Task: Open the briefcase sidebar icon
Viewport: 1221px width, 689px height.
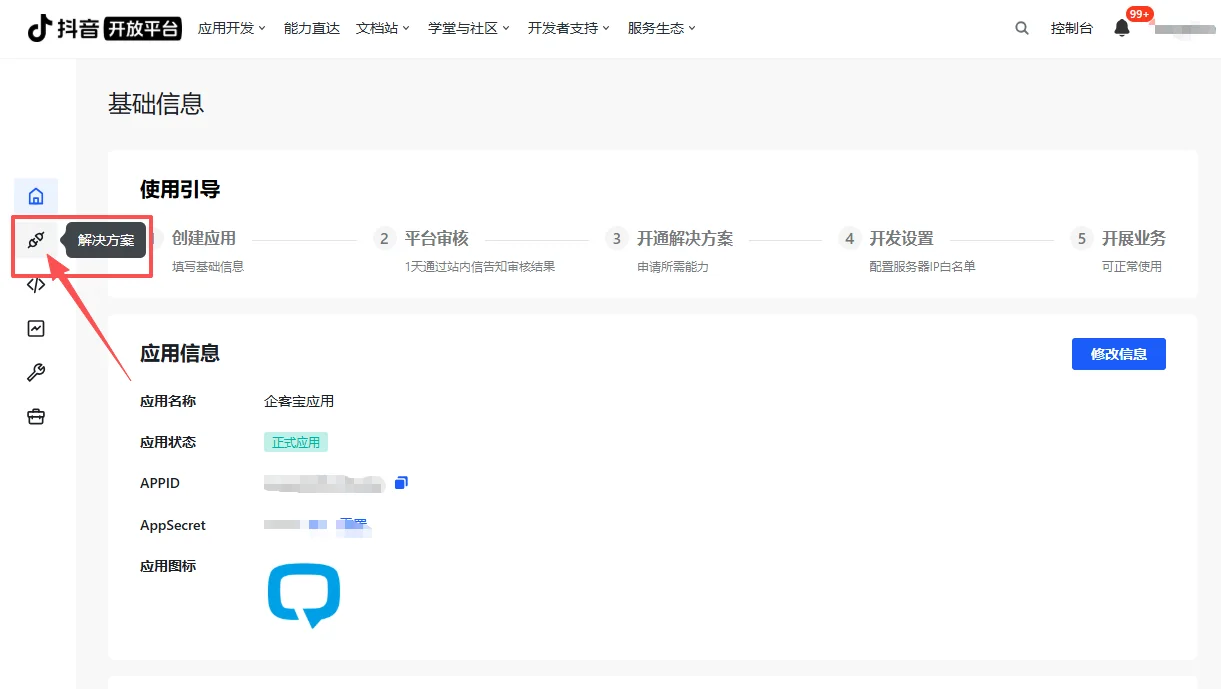Action: coord(36,417)
